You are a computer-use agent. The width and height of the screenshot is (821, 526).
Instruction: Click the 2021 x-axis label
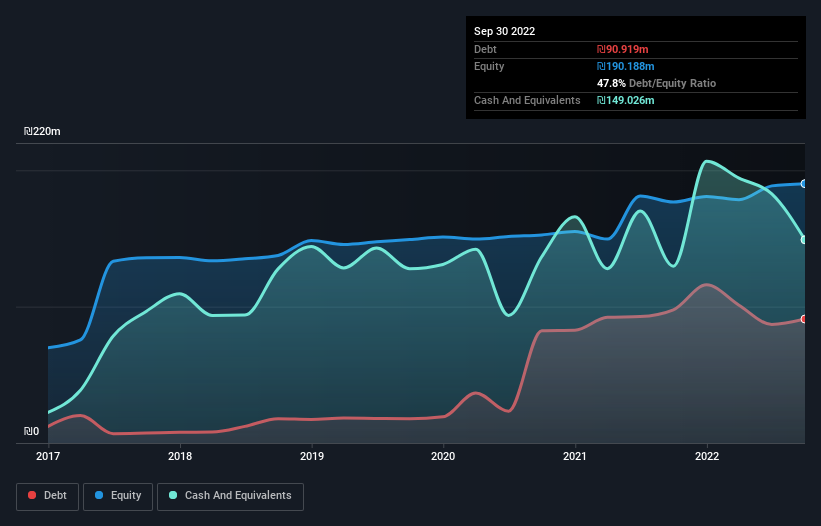click(575, 456)
